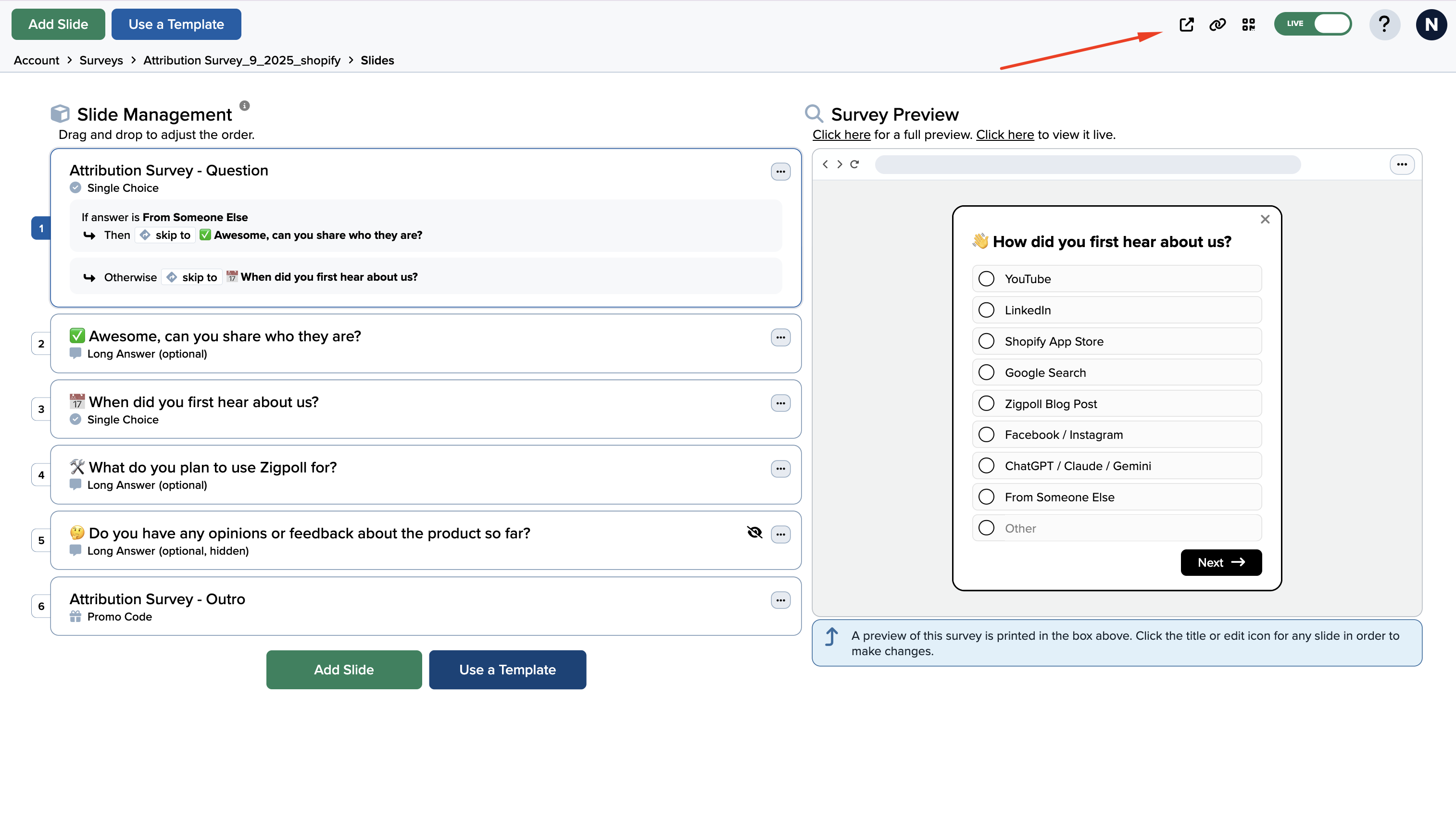
Task: Show the survey QR code icon
Action: tap(1248, 25)
